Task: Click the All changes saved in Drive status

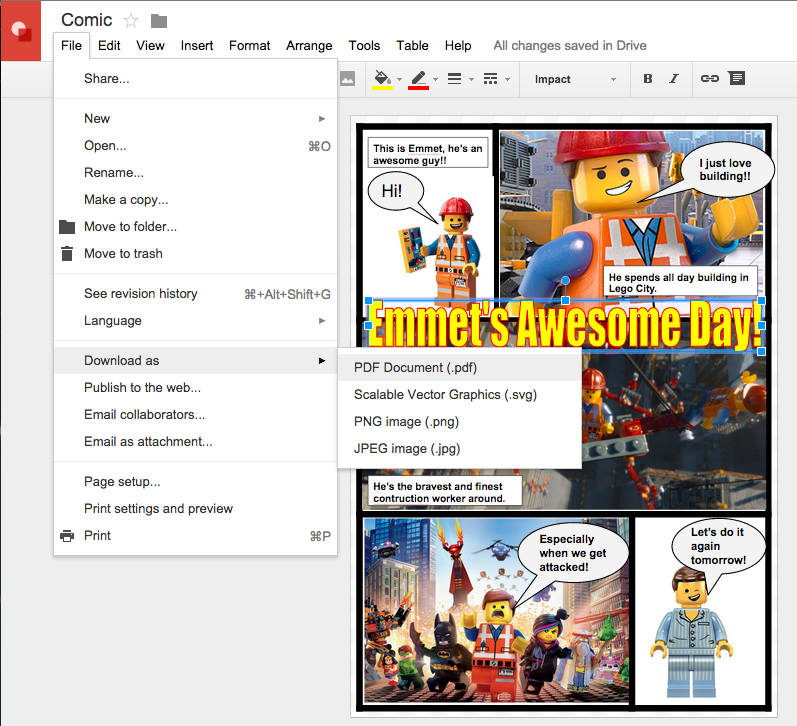Action: [570, 46]
